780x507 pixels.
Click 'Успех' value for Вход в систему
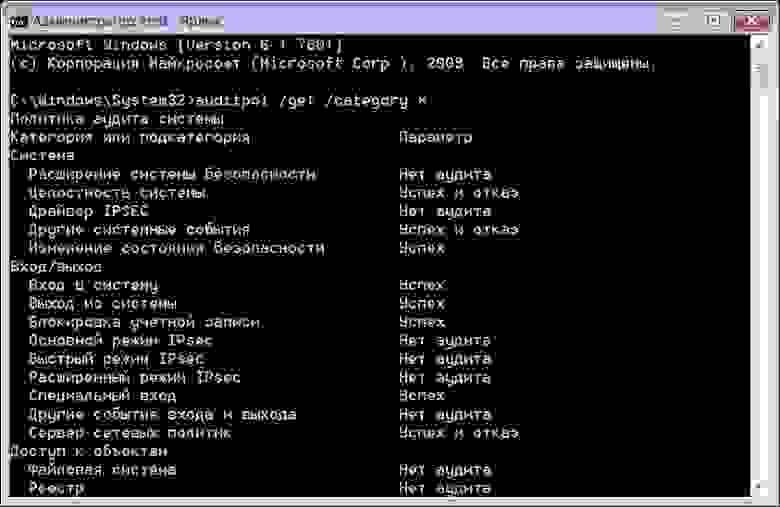(422, 286)
